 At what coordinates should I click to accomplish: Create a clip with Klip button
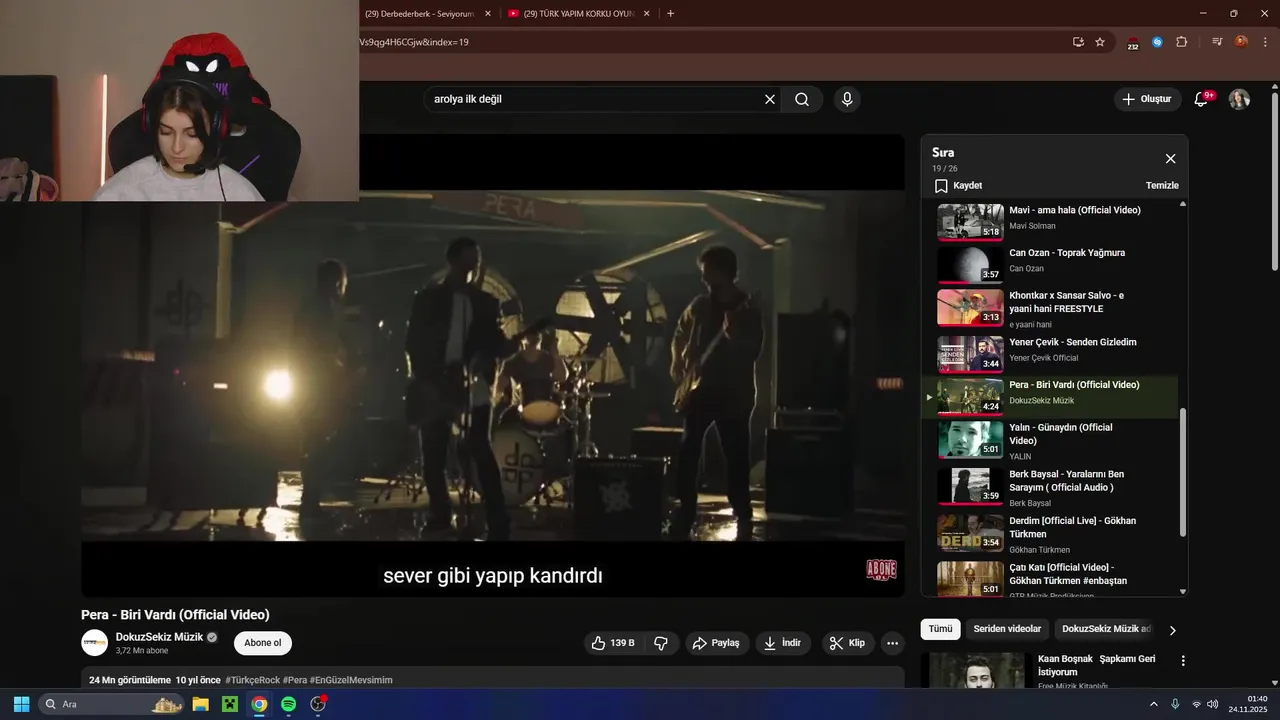(848, 643)
